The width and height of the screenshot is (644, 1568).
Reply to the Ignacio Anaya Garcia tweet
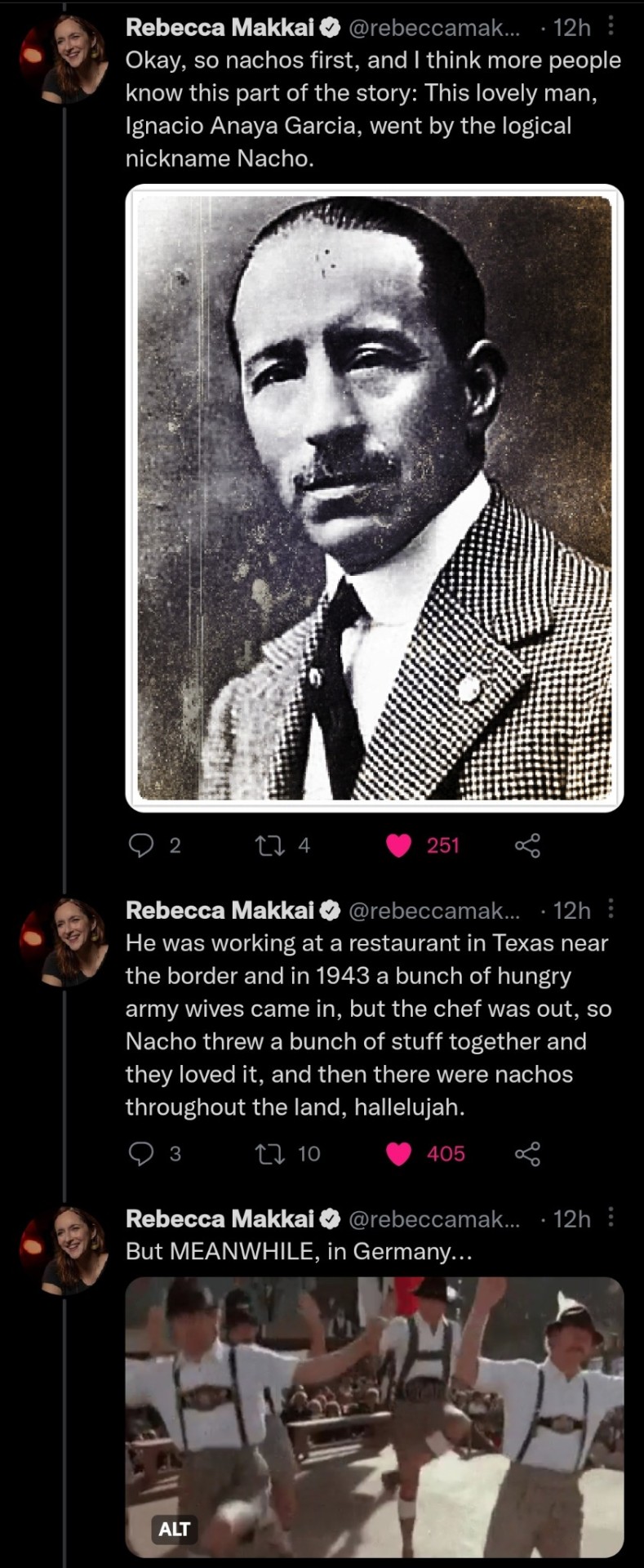point(142,845)
